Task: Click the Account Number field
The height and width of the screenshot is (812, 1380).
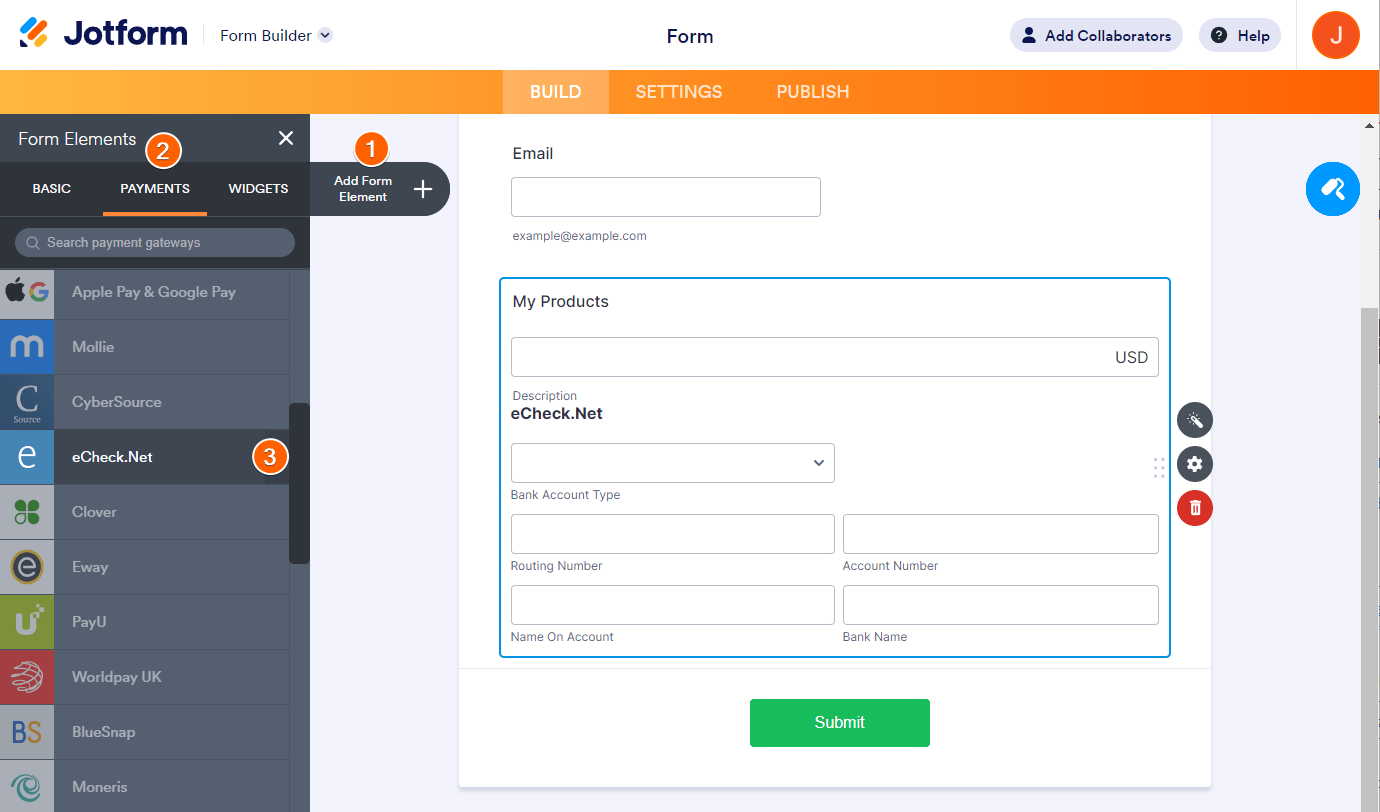Action: point(1001,534)
